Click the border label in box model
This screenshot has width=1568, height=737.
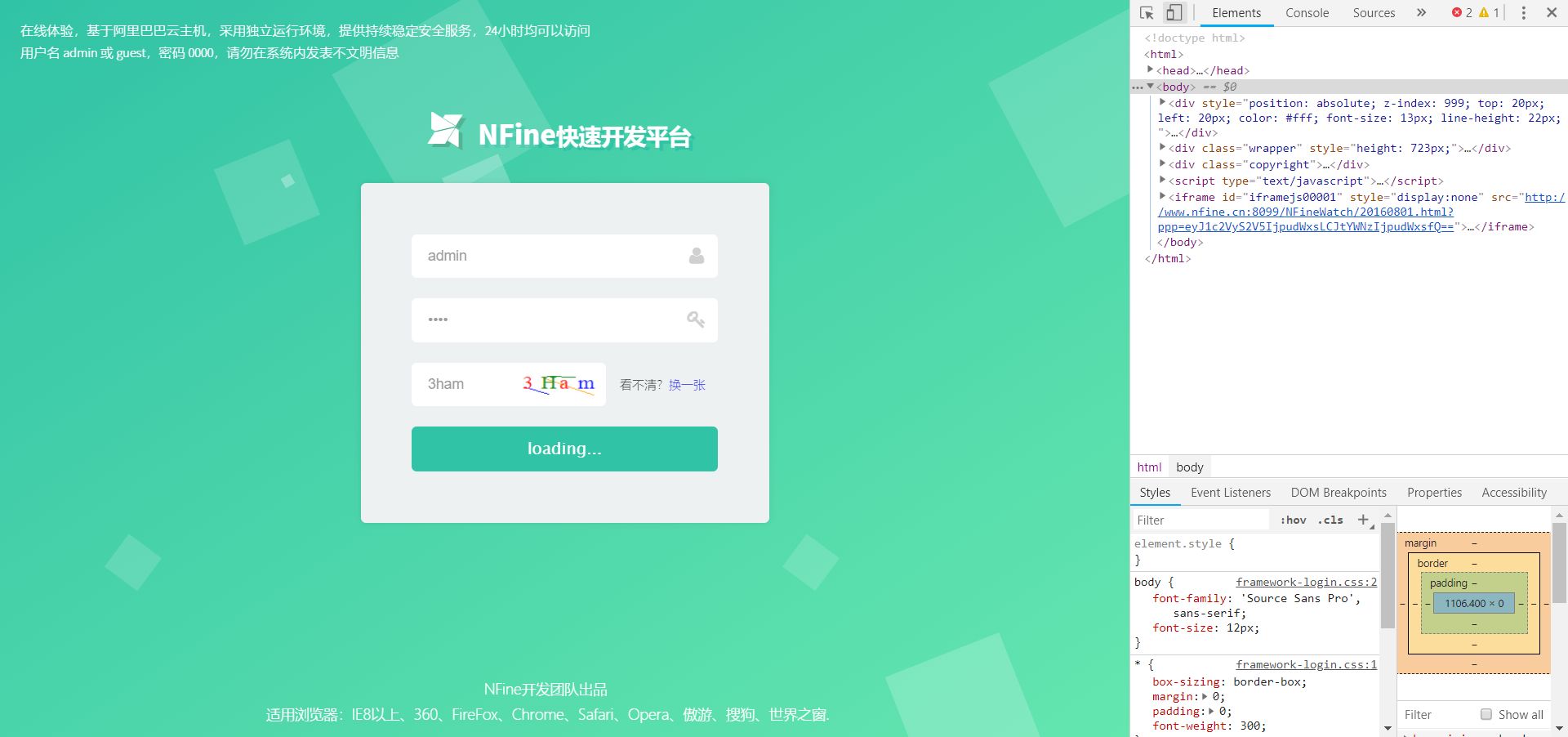pos(1432,563)
